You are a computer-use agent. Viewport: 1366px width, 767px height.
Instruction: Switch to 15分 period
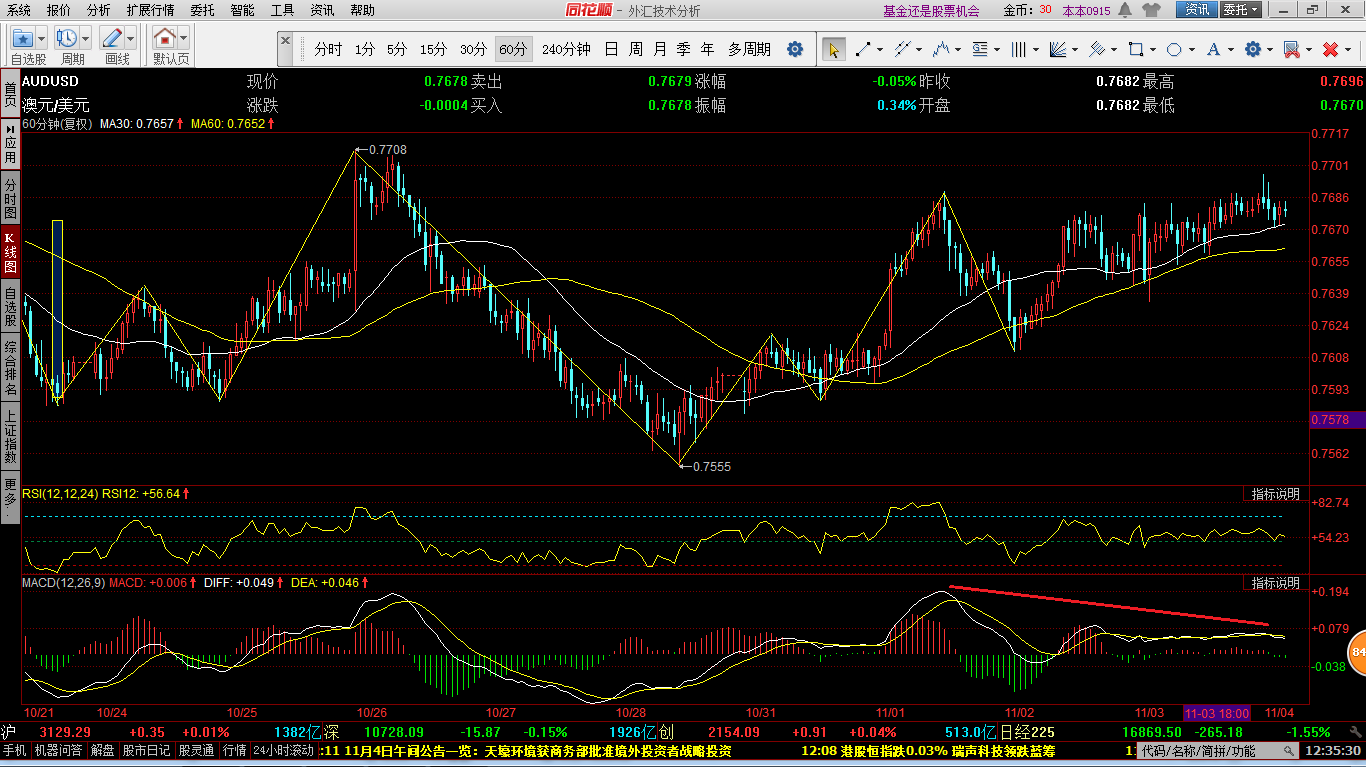433,49
